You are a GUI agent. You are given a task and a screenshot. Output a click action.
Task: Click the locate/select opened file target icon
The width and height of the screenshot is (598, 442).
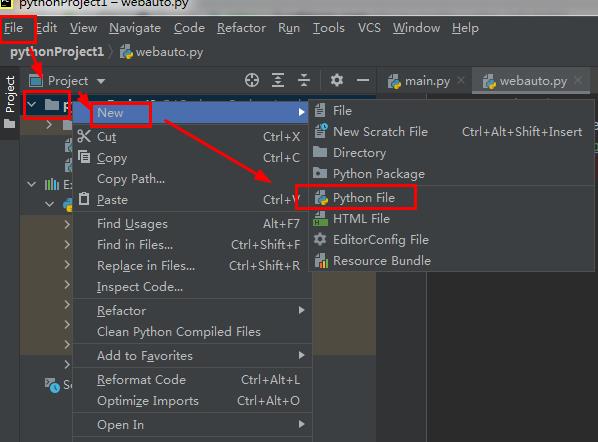tap(252, 80)
